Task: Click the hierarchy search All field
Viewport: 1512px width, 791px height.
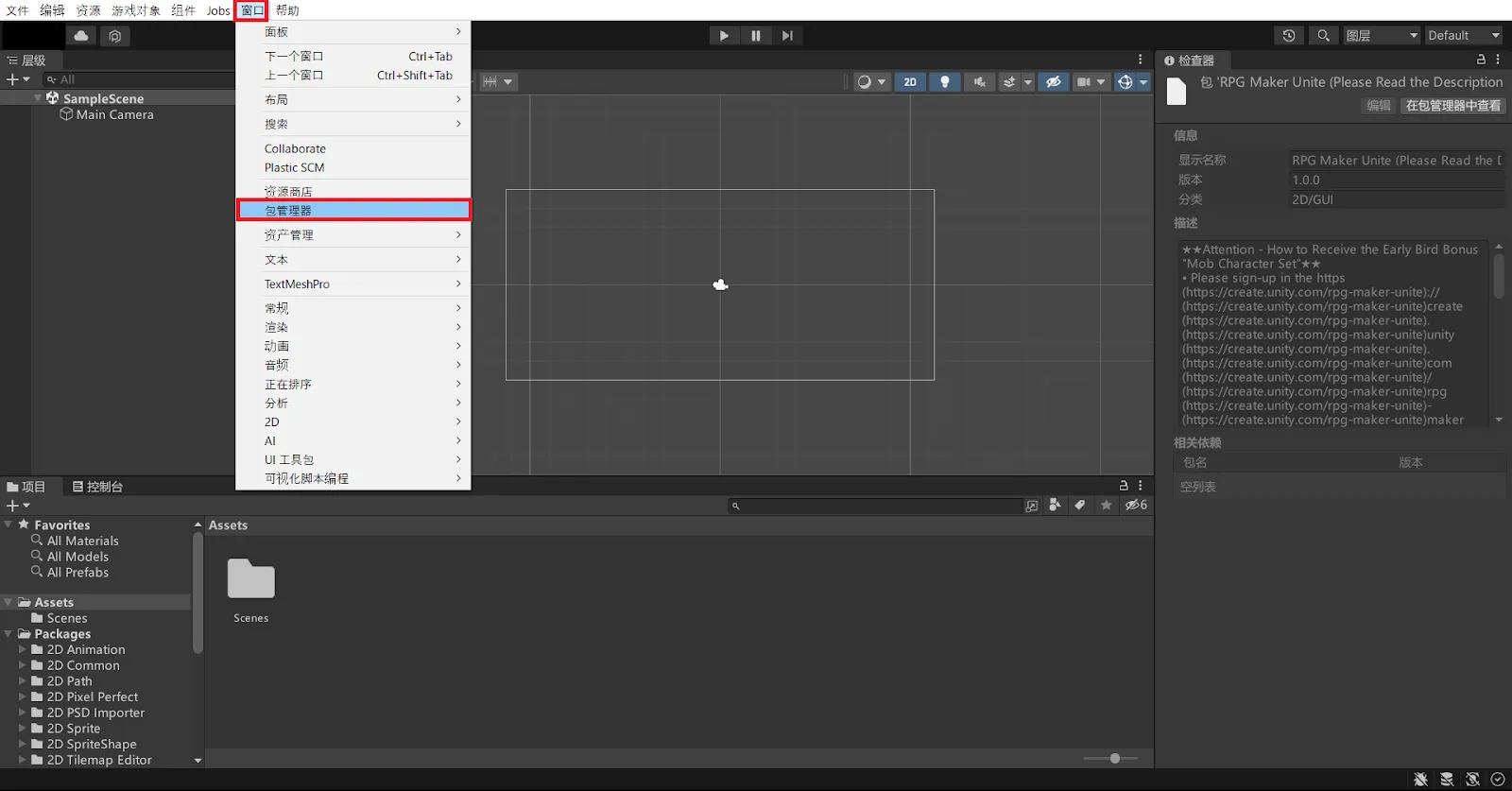Action: 137,80
